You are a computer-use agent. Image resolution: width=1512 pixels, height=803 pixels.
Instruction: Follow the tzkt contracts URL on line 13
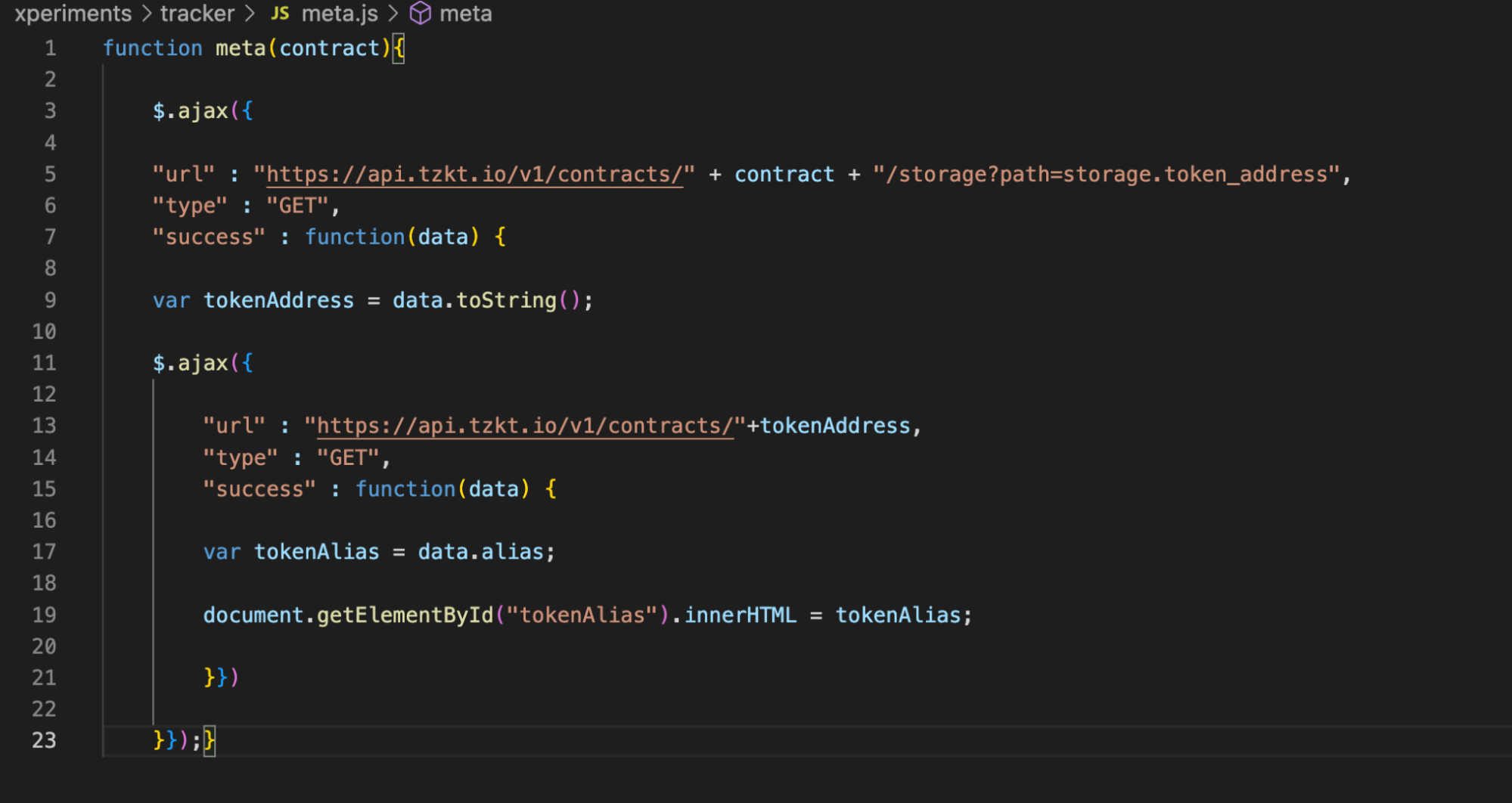[525, 426]
